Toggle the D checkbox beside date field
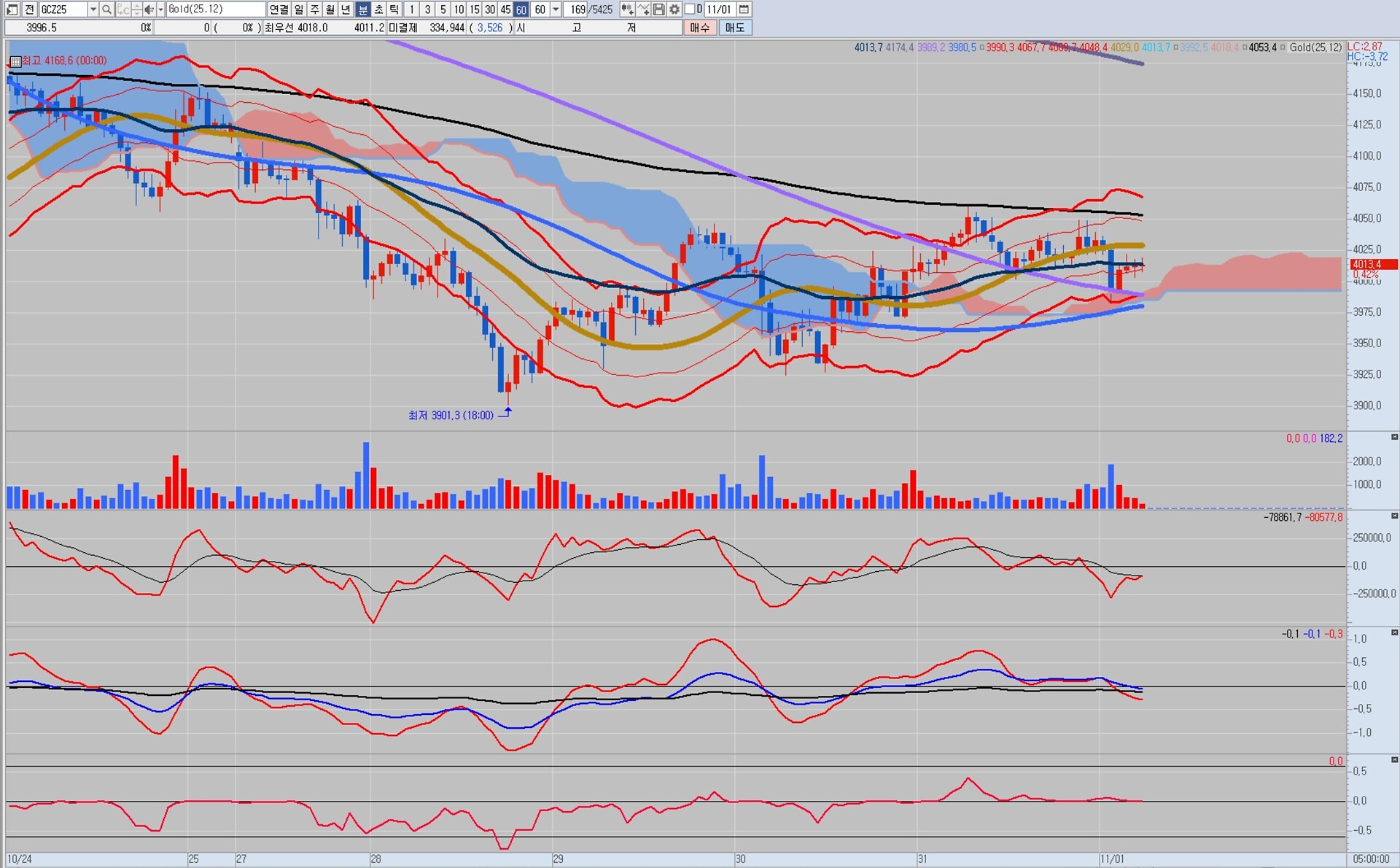 pyautogui.click(x=690, y=9)
